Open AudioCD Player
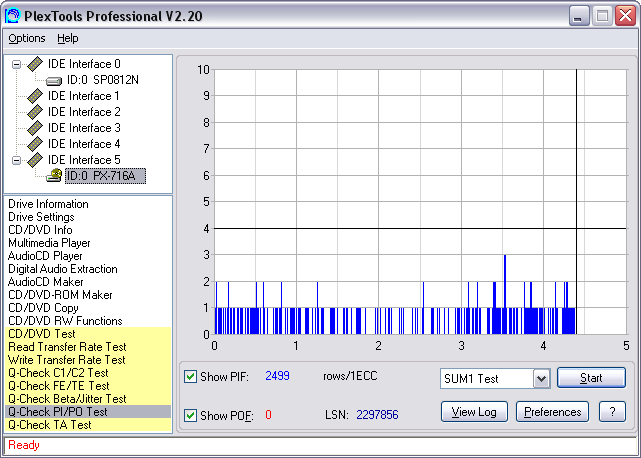641x458 pixels. pyautogui.click(x=45, y=256)
